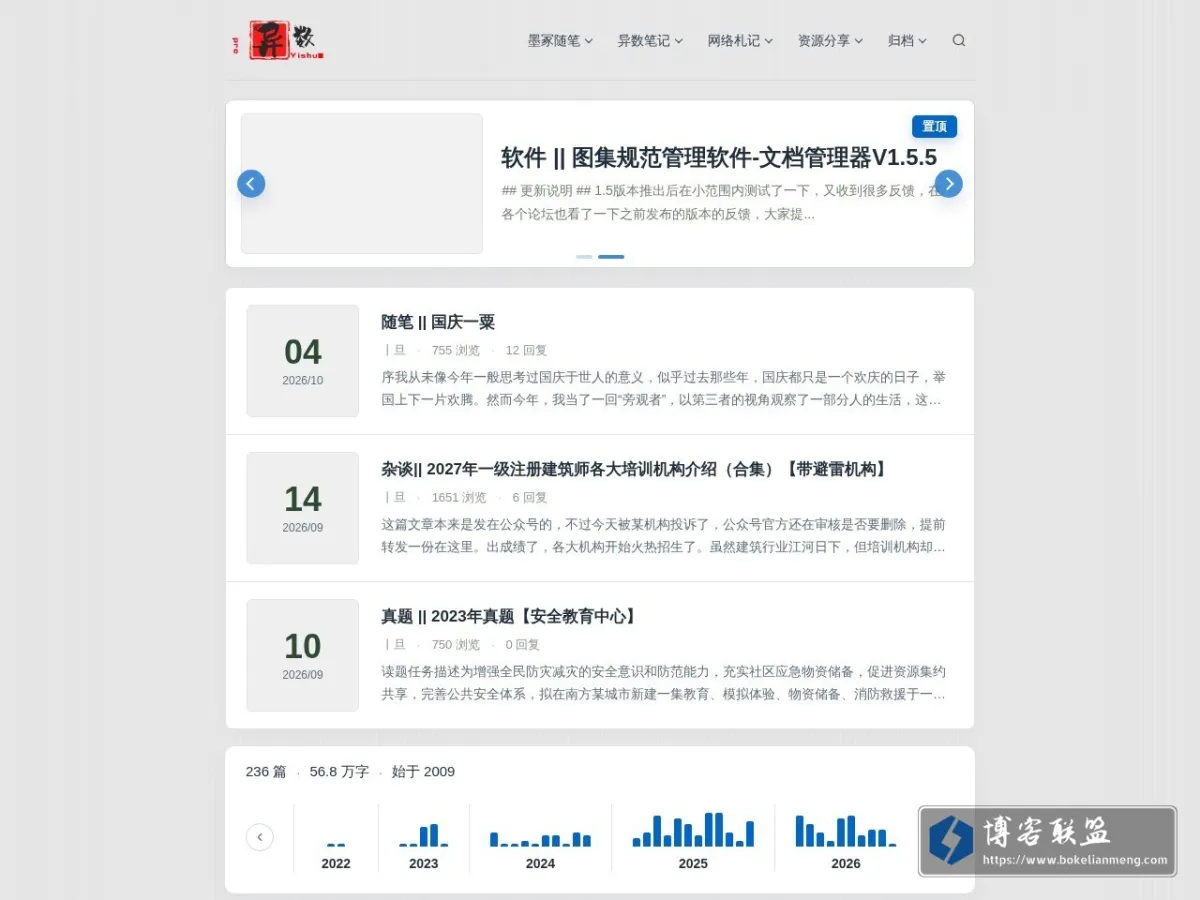Click the excerpt starting 读题任务描述为增强全民
The width and height of the screenshot is (1200, 900).
click(x=663, y=682)
